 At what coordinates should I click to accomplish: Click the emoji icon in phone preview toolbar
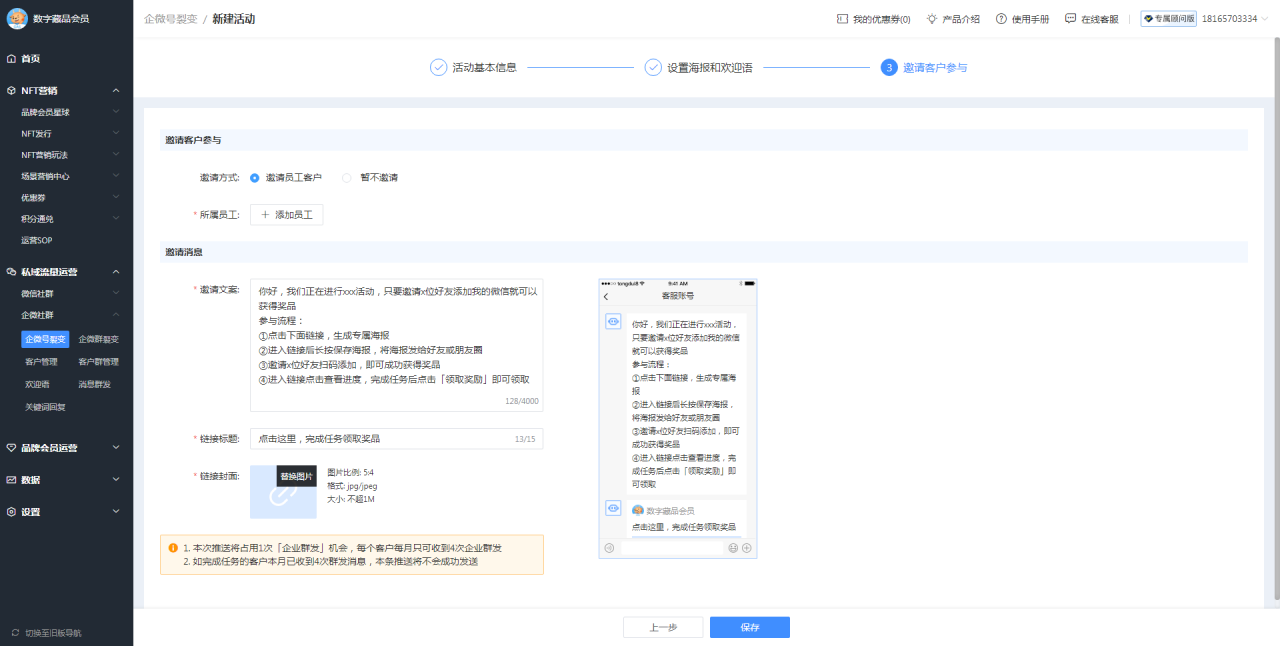[732, 548]
